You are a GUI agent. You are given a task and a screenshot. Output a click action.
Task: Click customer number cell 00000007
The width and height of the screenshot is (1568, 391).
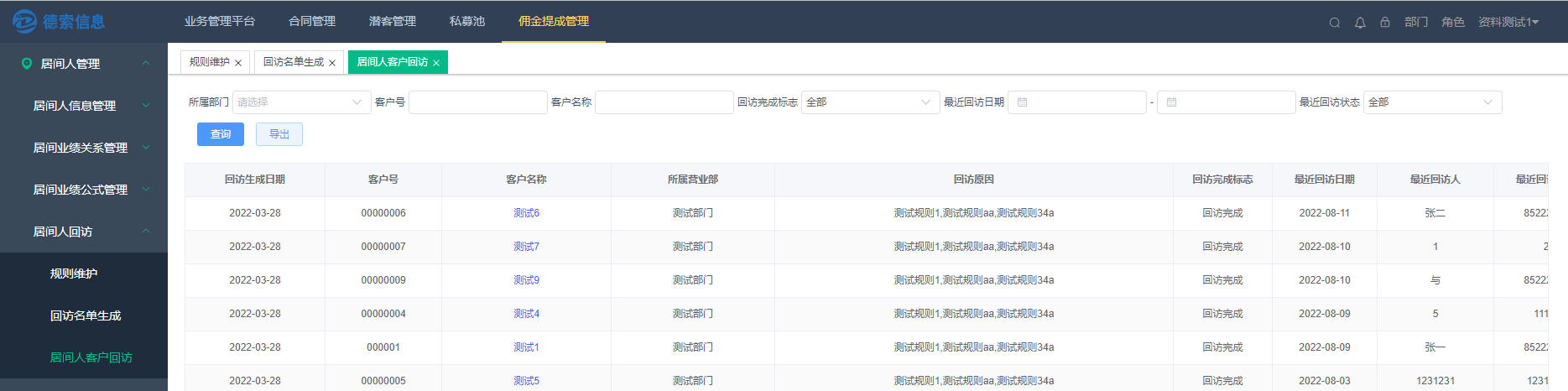coord(383,247)
